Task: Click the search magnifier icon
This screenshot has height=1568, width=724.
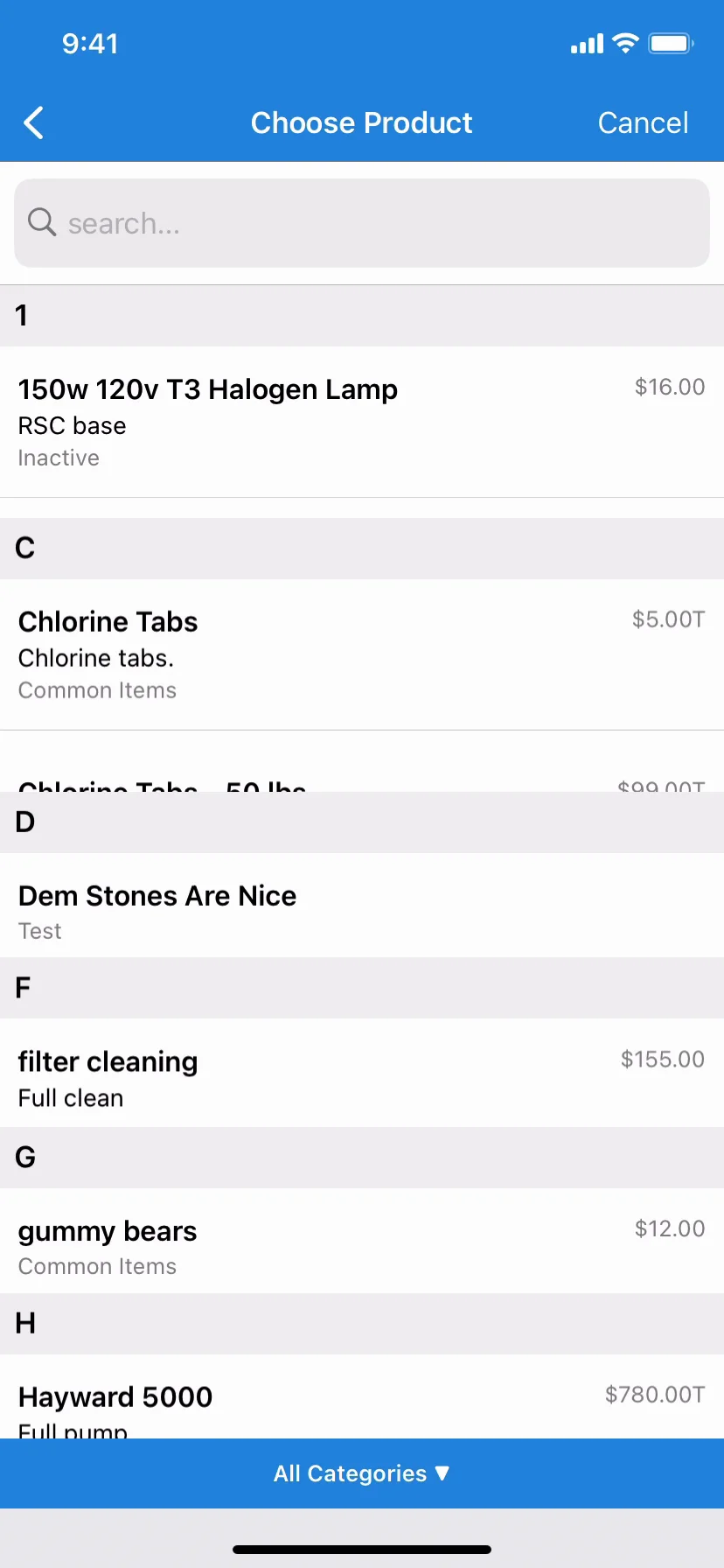Action: tap(41, 222)
